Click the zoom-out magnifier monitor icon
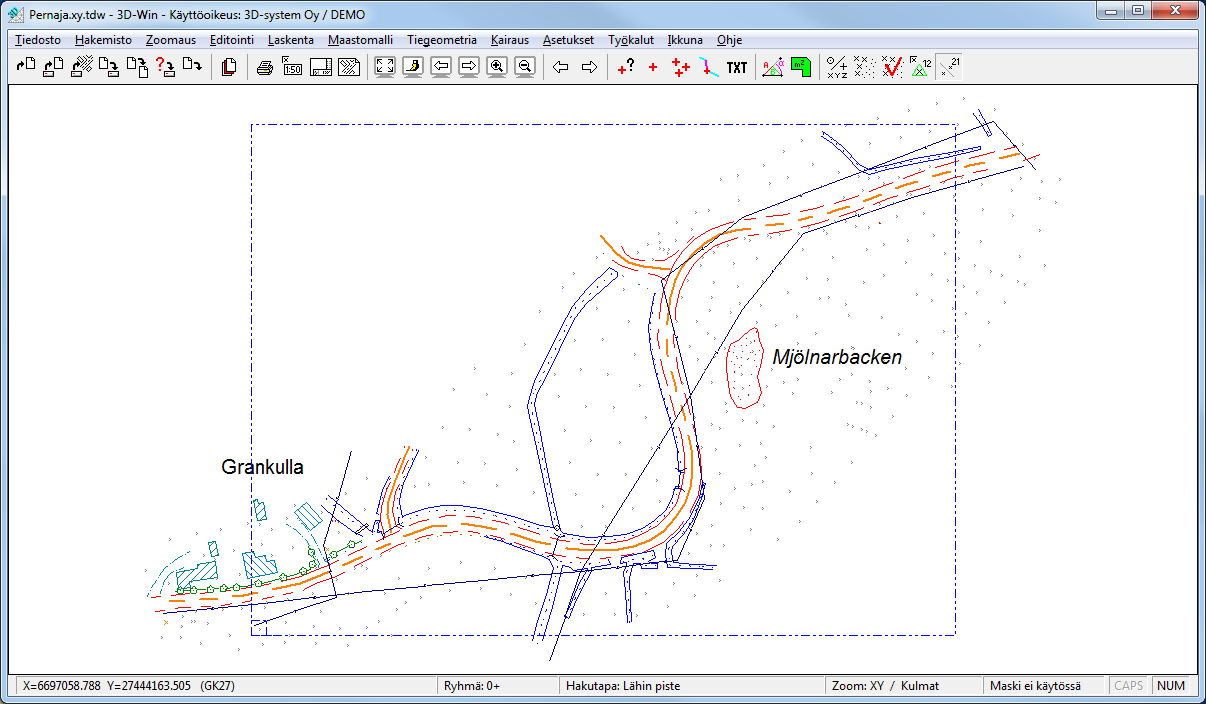1206x704 pixels. click(x=525, y=68)
